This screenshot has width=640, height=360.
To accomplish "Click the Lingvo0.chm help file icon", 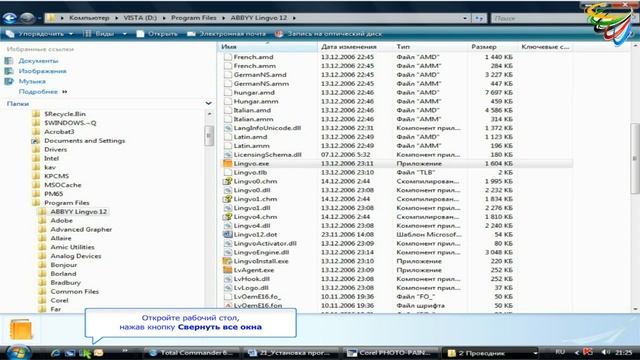I will point(227,181).
